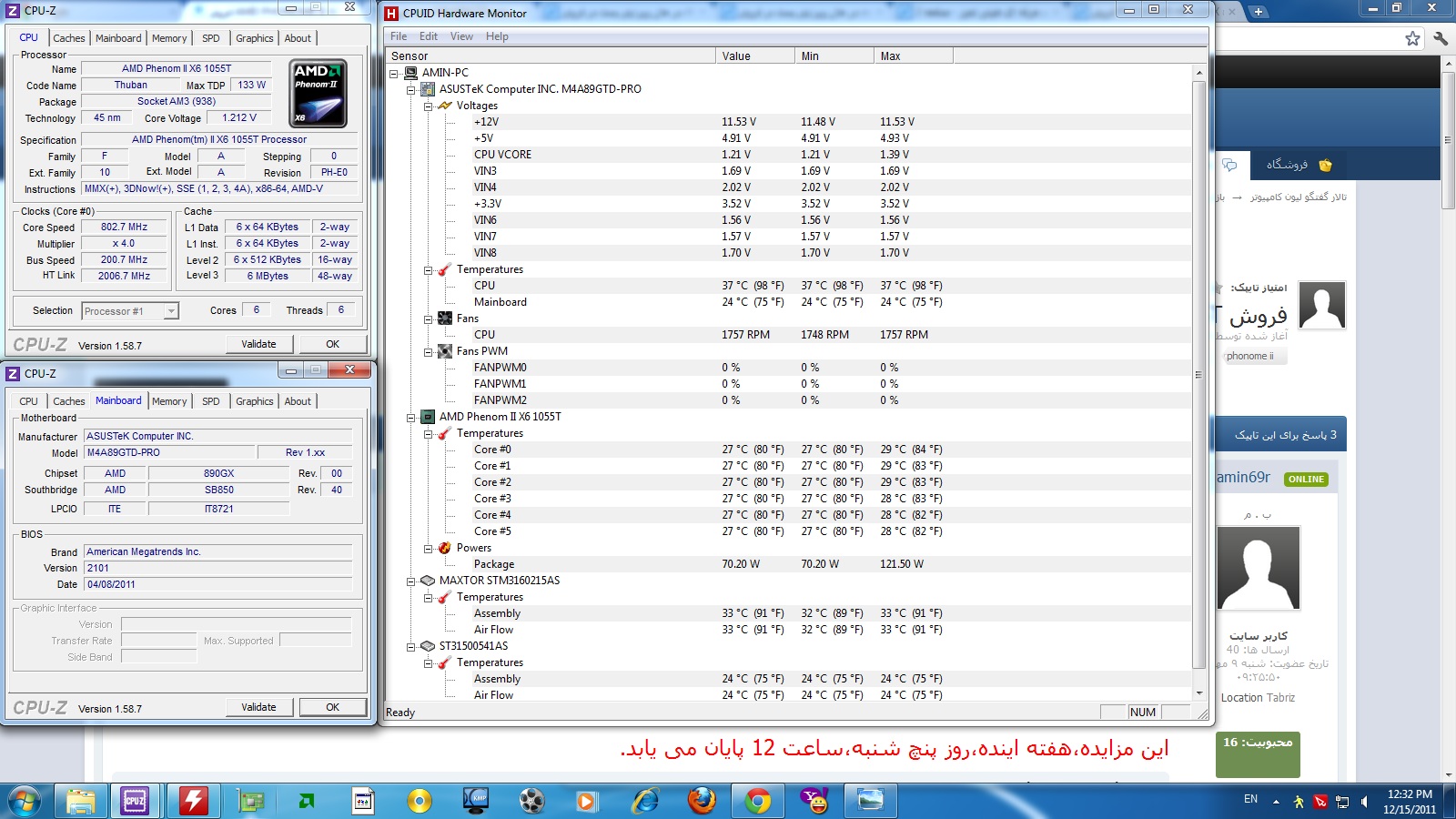
Task: Collapse ASUSTeK M4A89GTD-PRO tree node
Action: coord(411,89)
